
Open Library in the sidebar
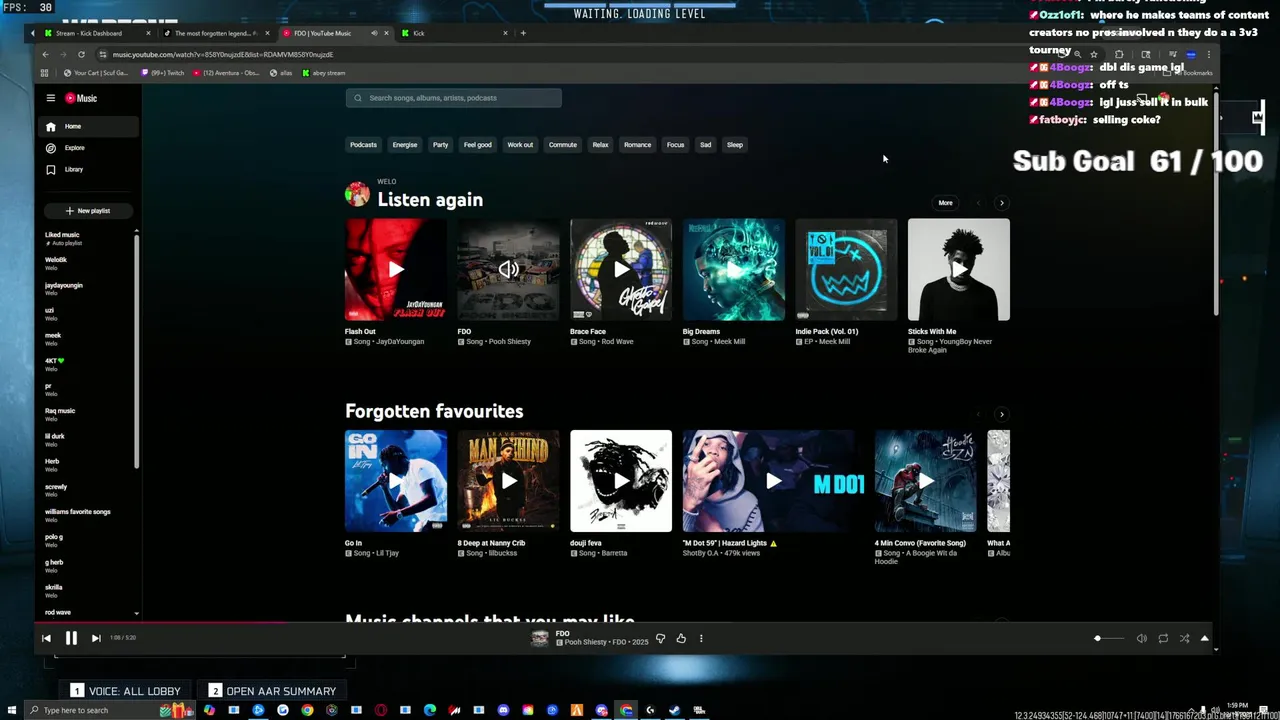87,169
